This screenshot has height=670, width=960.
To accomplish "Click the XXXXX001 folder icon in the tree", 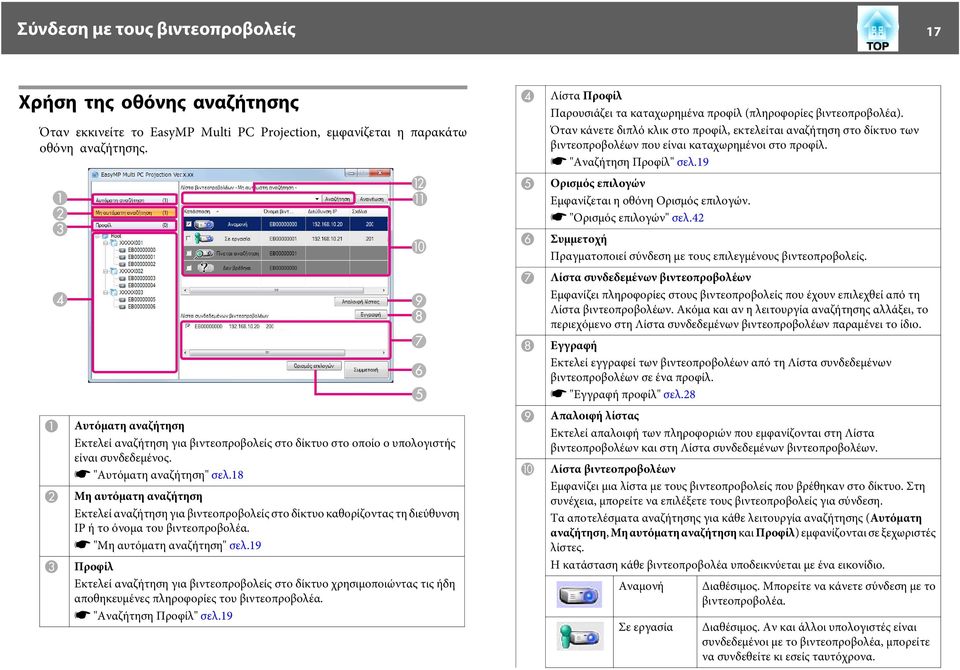I will (x=113, y=243).
